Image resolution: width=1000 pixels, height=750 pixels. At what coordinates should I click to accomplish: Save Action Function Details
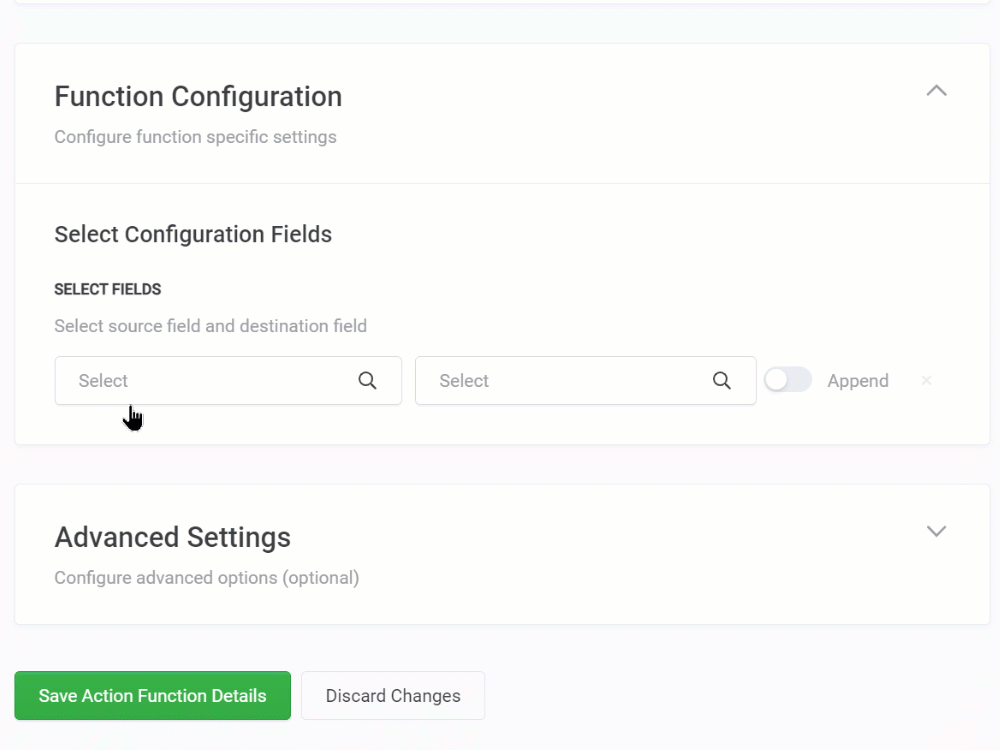152,696
